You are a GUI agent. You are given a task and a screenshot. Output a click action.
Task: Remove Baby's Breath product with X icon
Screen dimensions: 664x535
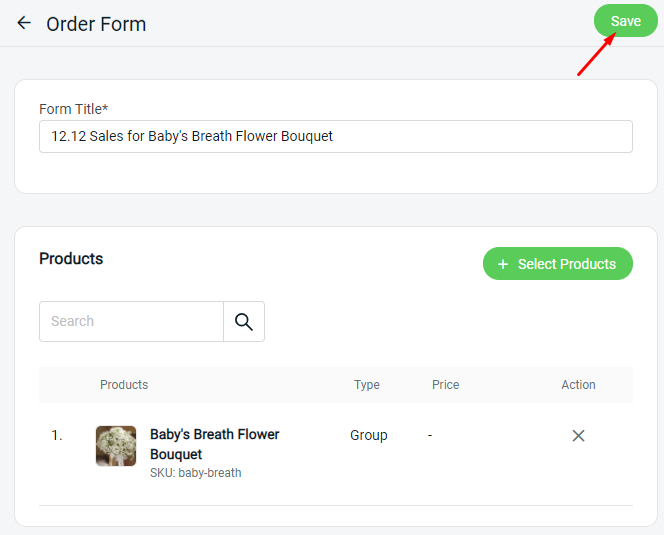pos(578,436)
